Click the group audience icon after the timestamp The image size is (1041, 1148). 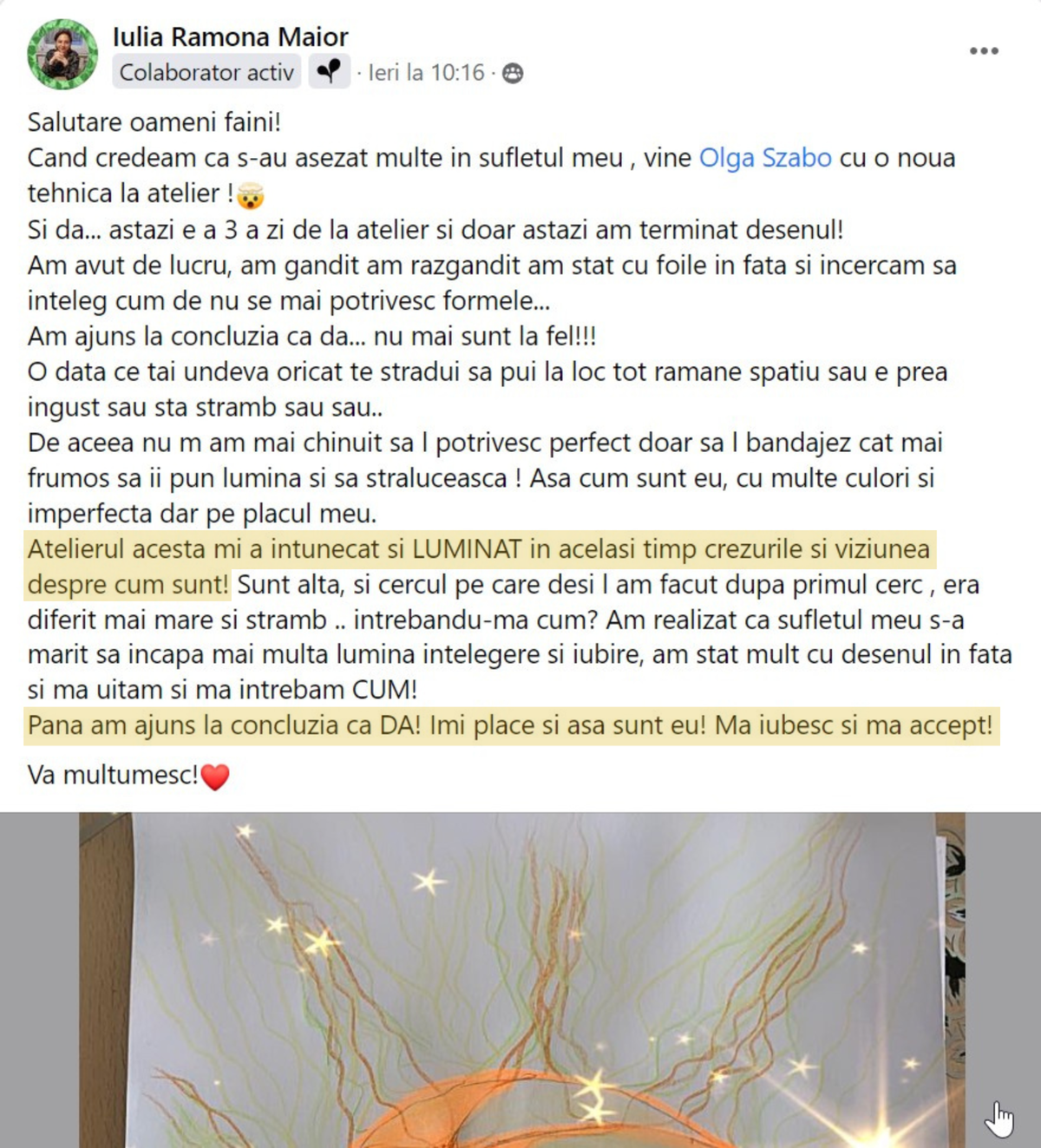513,73
